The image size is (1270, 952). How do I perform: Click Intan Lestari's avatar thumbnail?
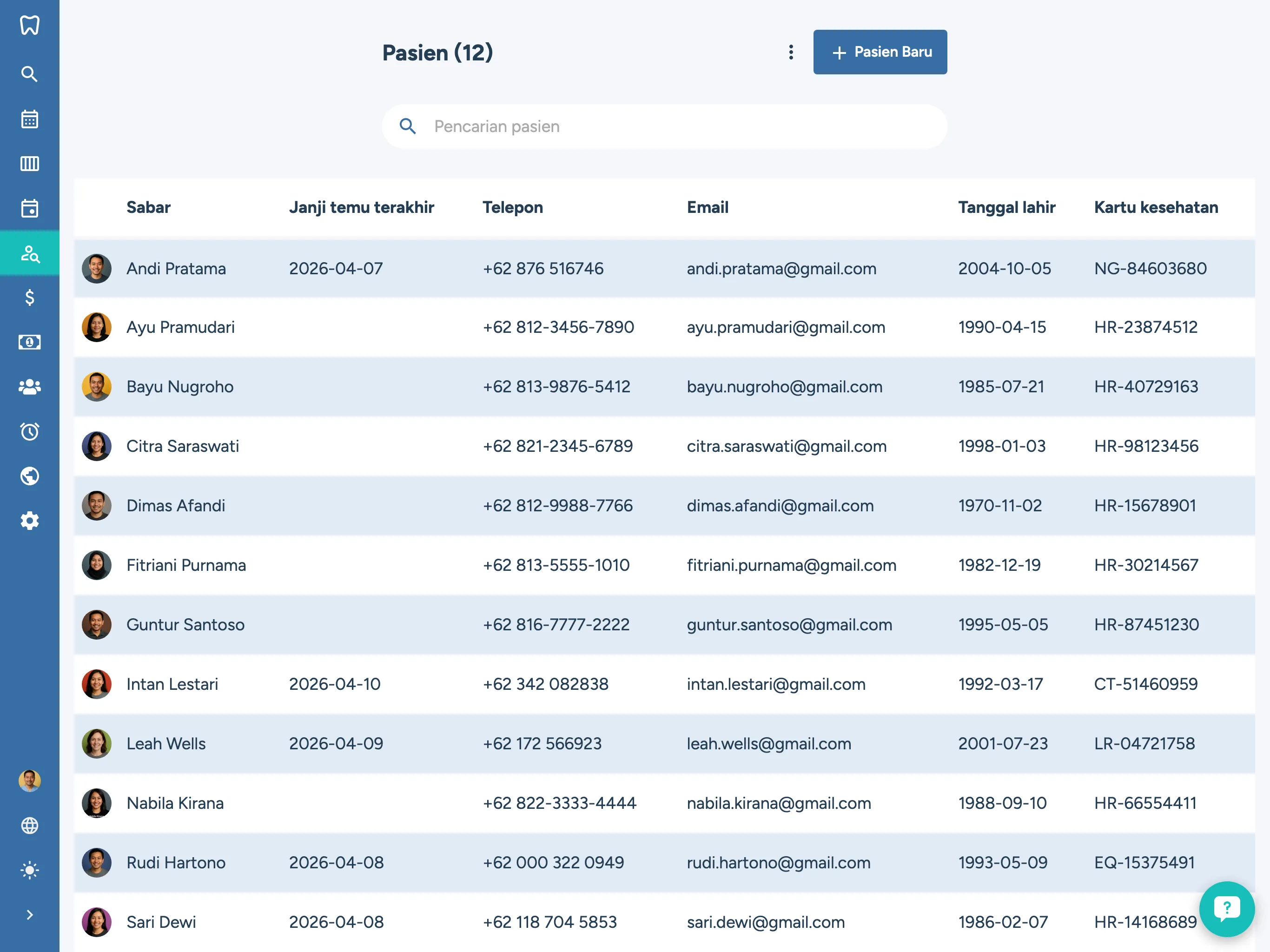[96, 684]
